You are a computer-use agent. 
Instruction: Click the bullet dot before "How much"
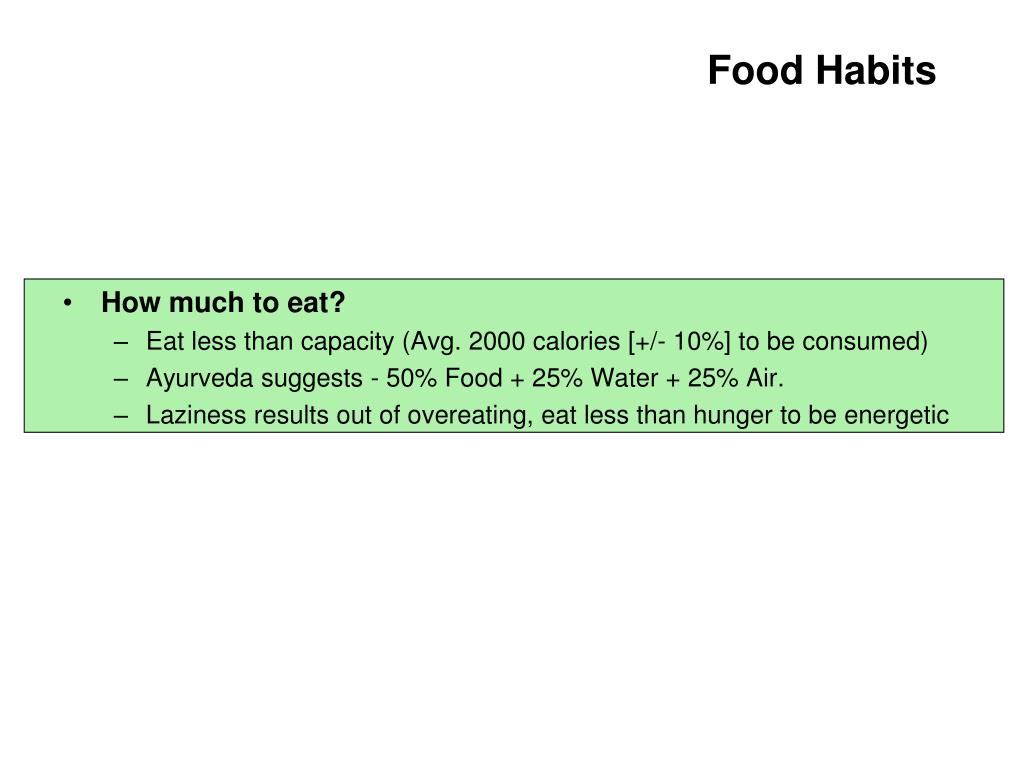(x=68, y=303)
